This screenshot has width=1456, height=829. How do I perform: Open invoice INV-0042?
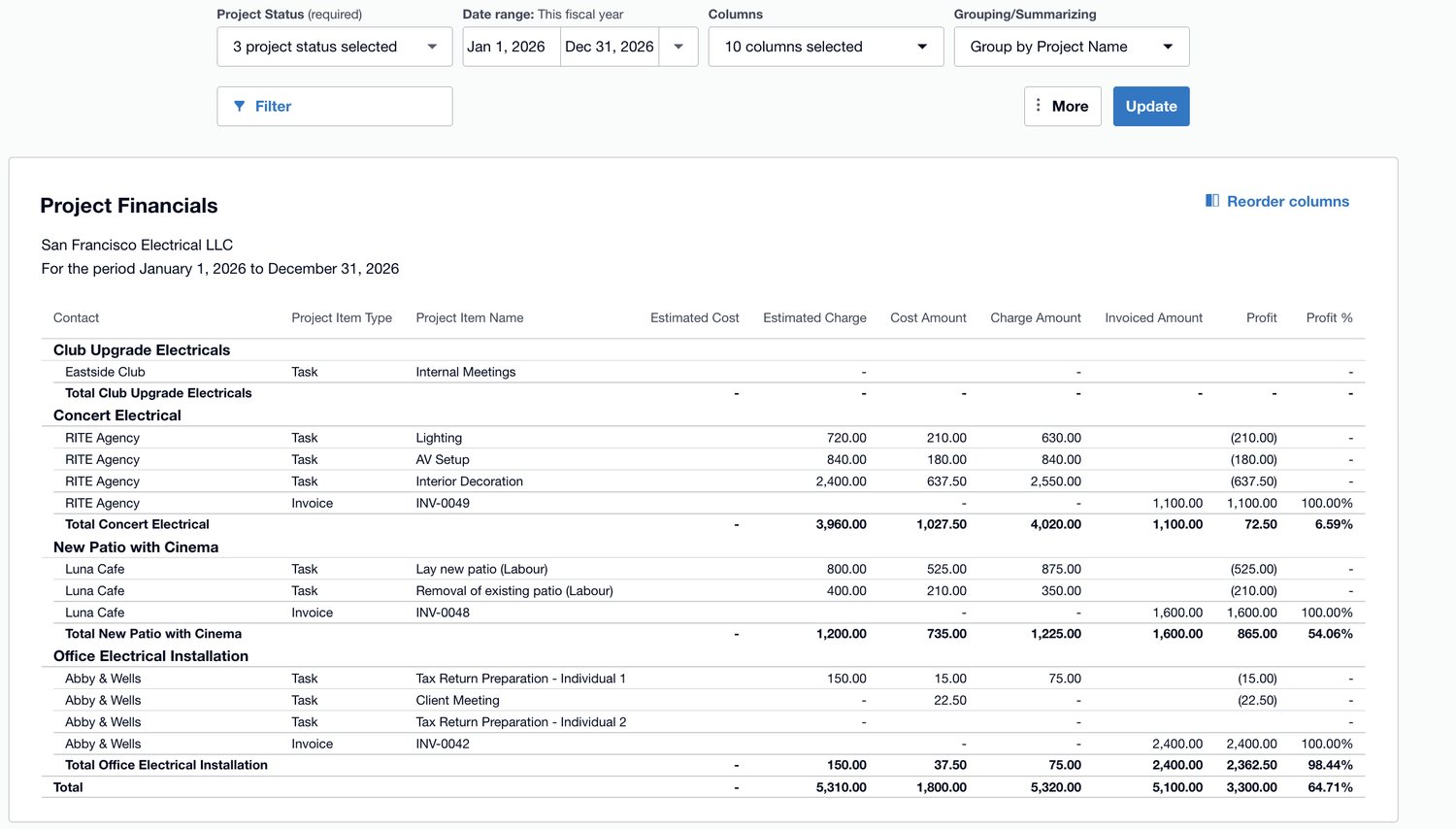443,744
